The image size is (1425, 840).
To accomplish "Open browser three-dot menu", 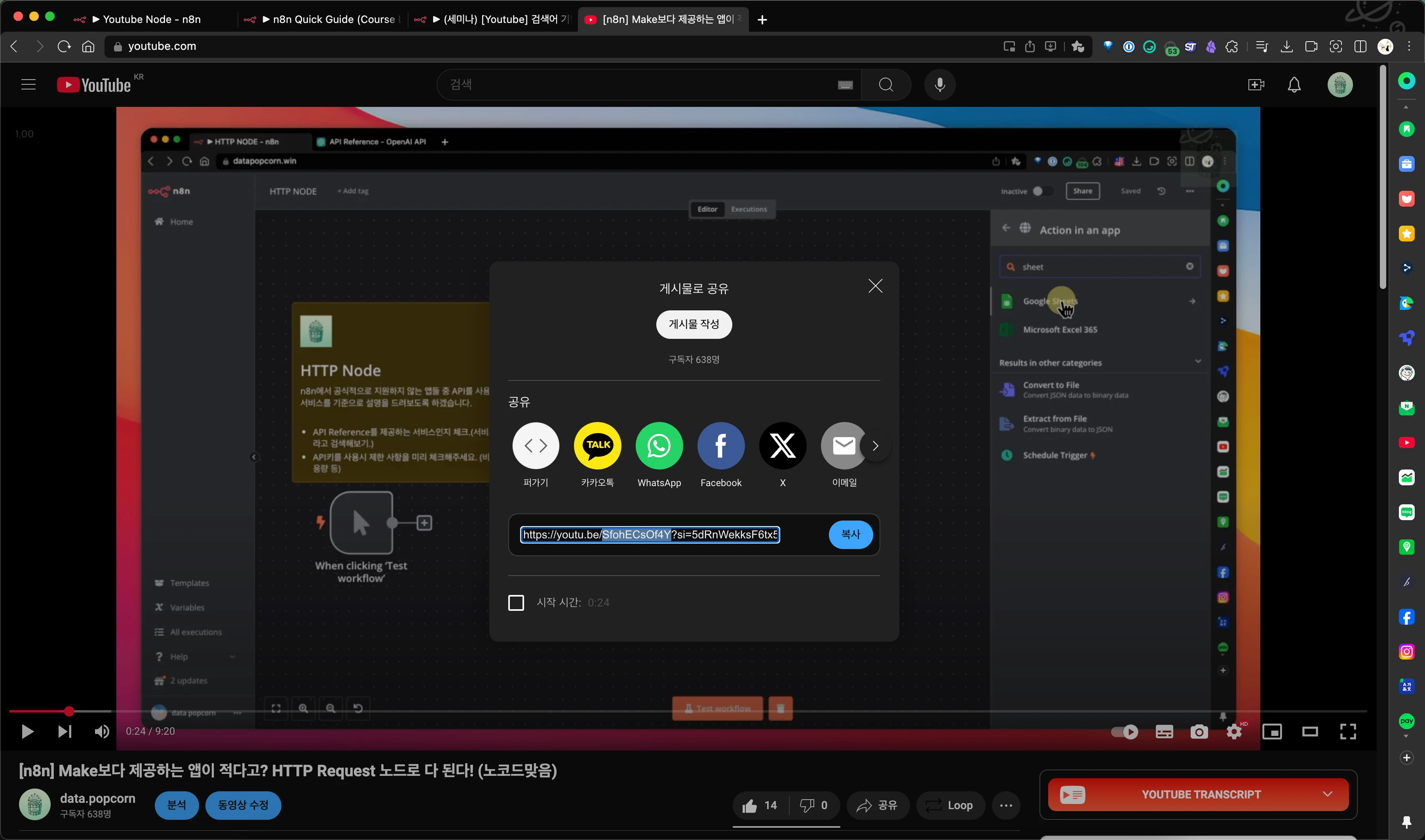I will pos(1409,46).
